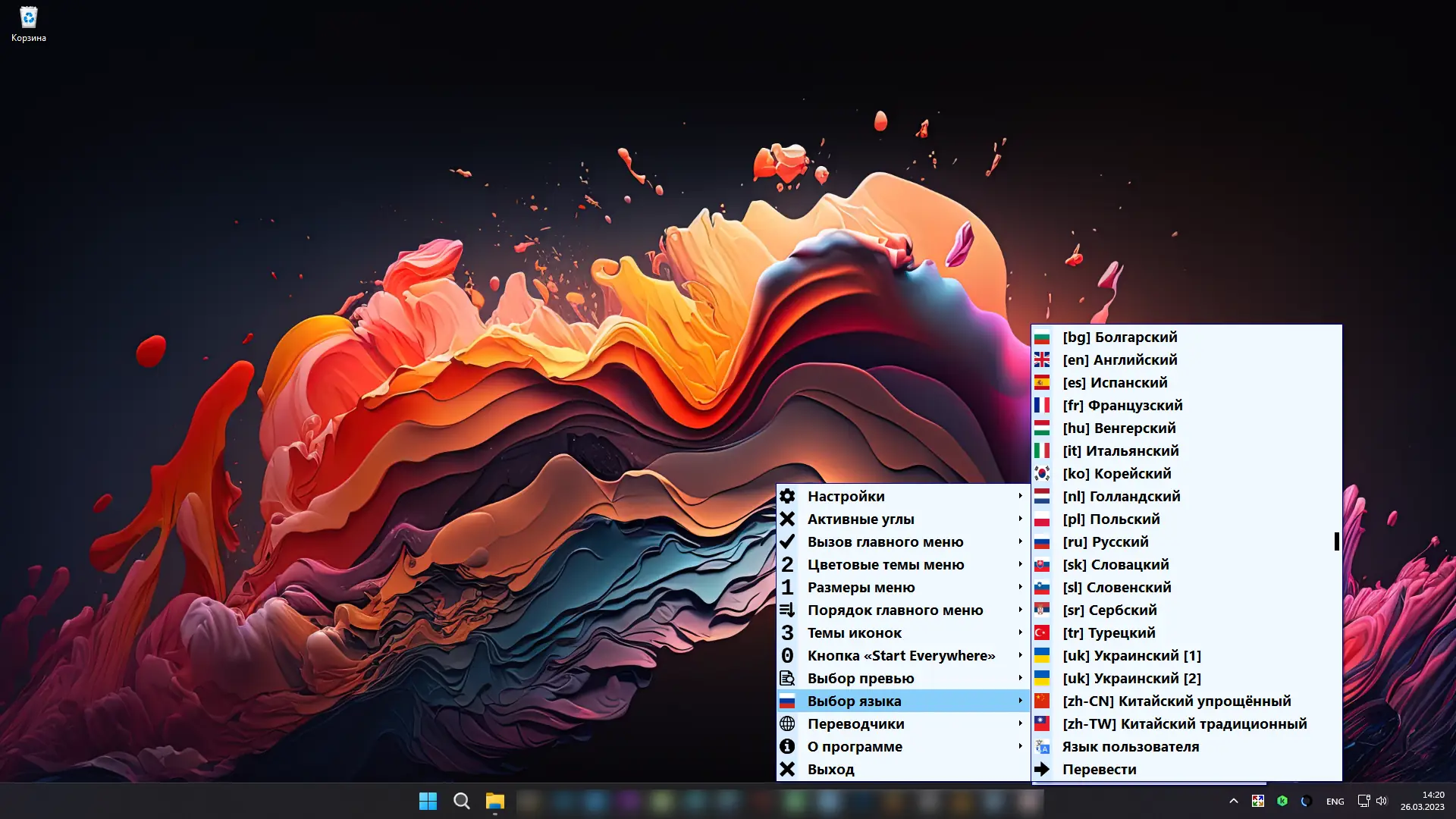This screenshot has width=1456, height=819.
Task: Open File Explorer from the taskbar
Action: coord(495,801)
